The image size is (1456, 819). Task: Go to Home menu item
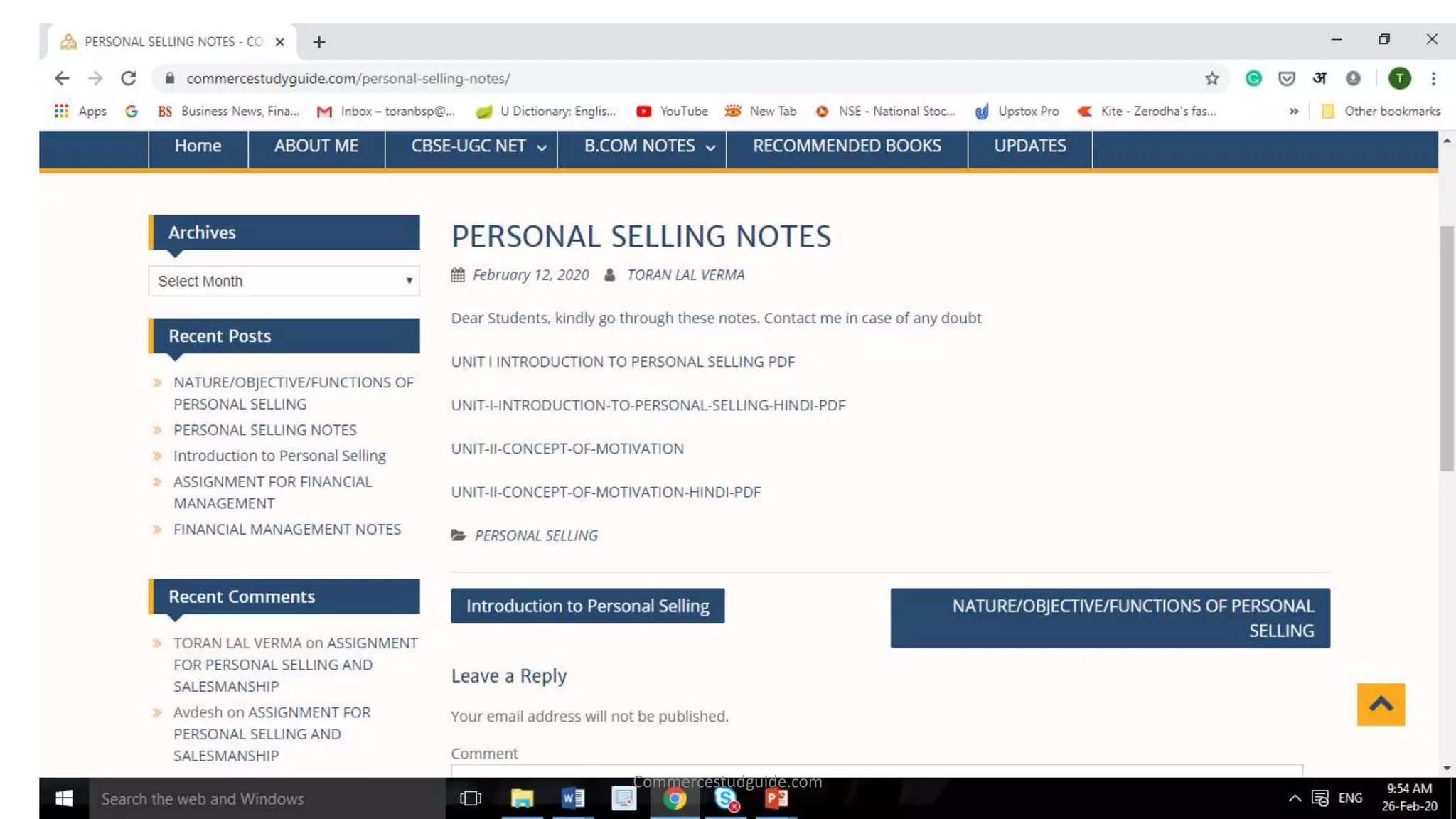click(x=198, y=146)
